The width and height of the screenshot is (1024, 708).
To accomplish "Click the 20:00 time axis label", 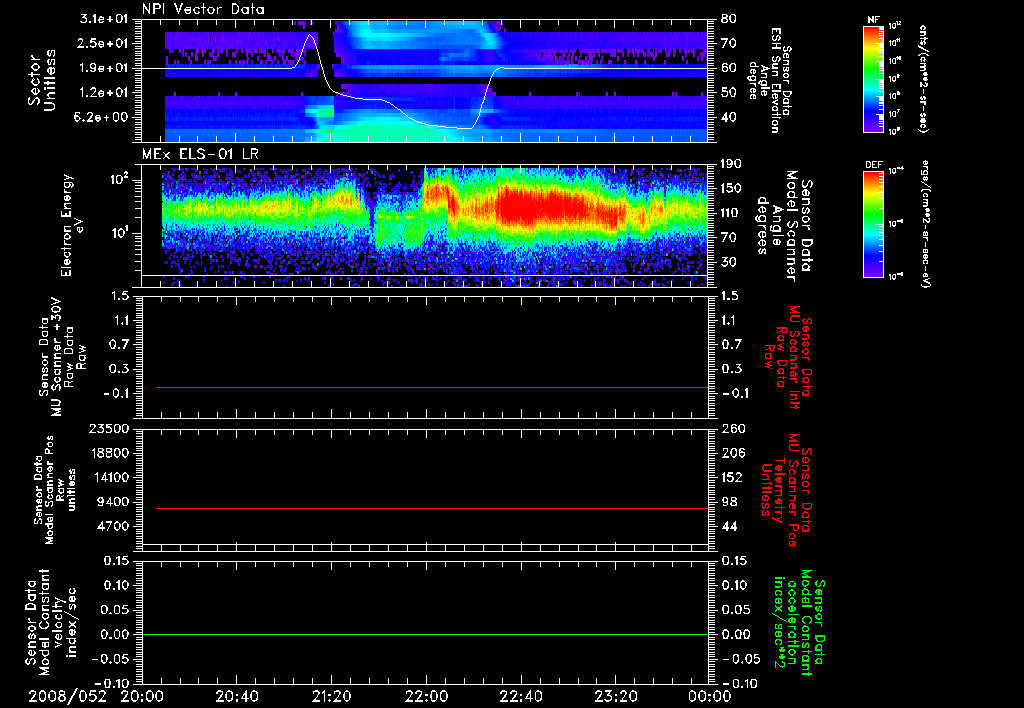I will click(142, 696).
